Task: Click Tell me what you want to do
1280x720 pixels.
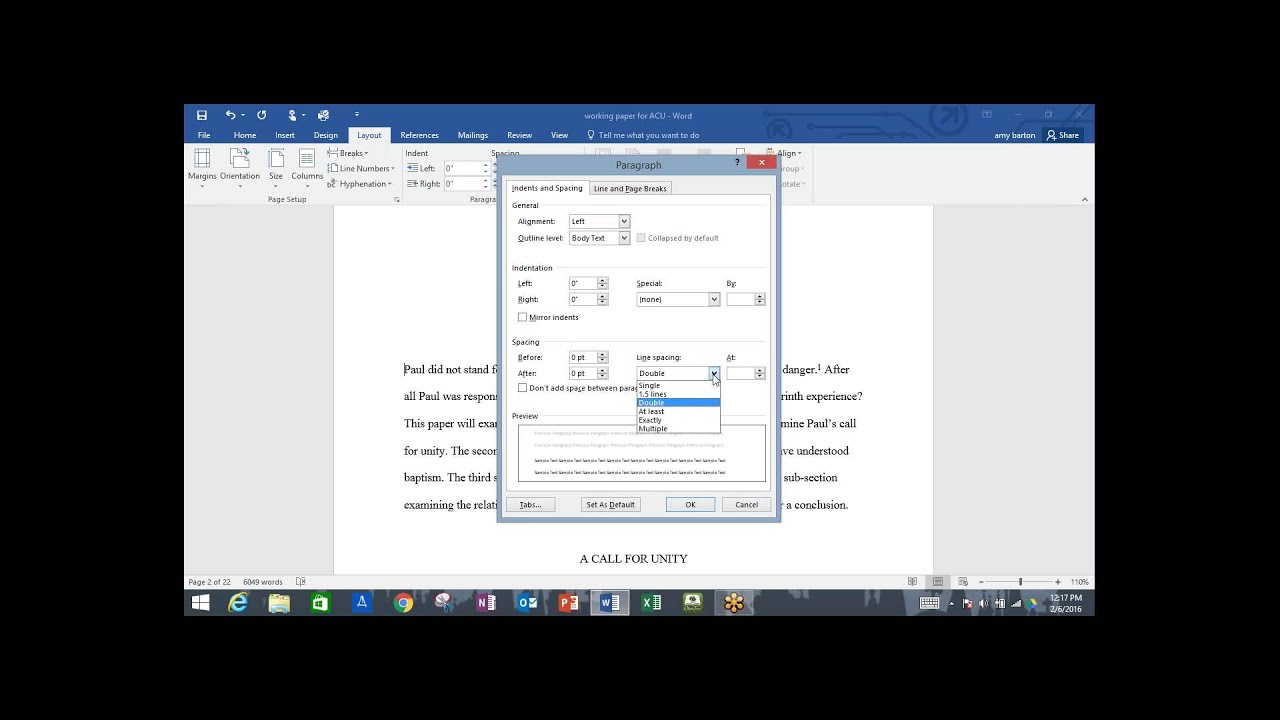Action: coord(643,135)
